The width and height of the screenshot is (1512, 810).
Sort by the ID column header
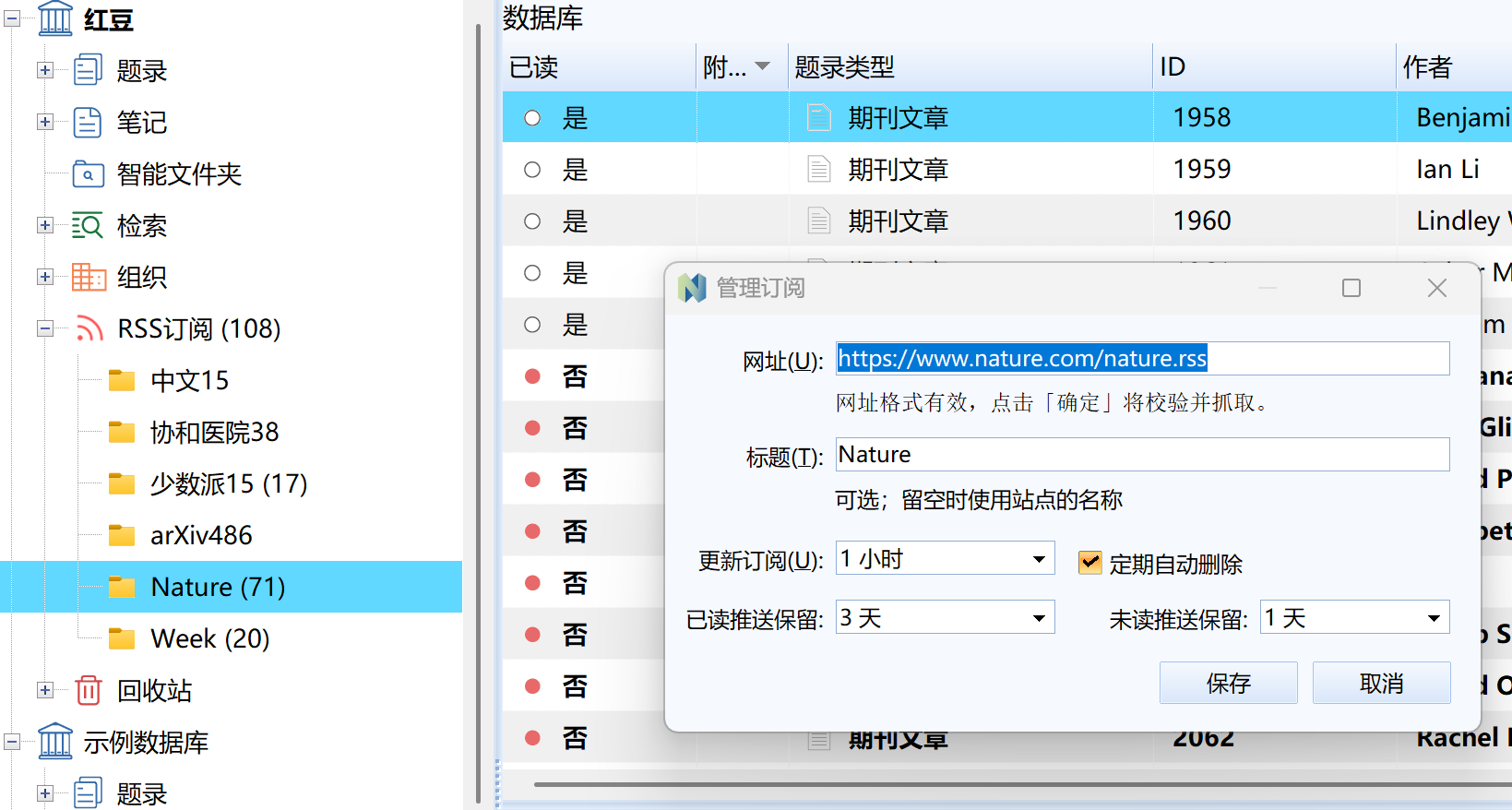(x=1274, y=66)
